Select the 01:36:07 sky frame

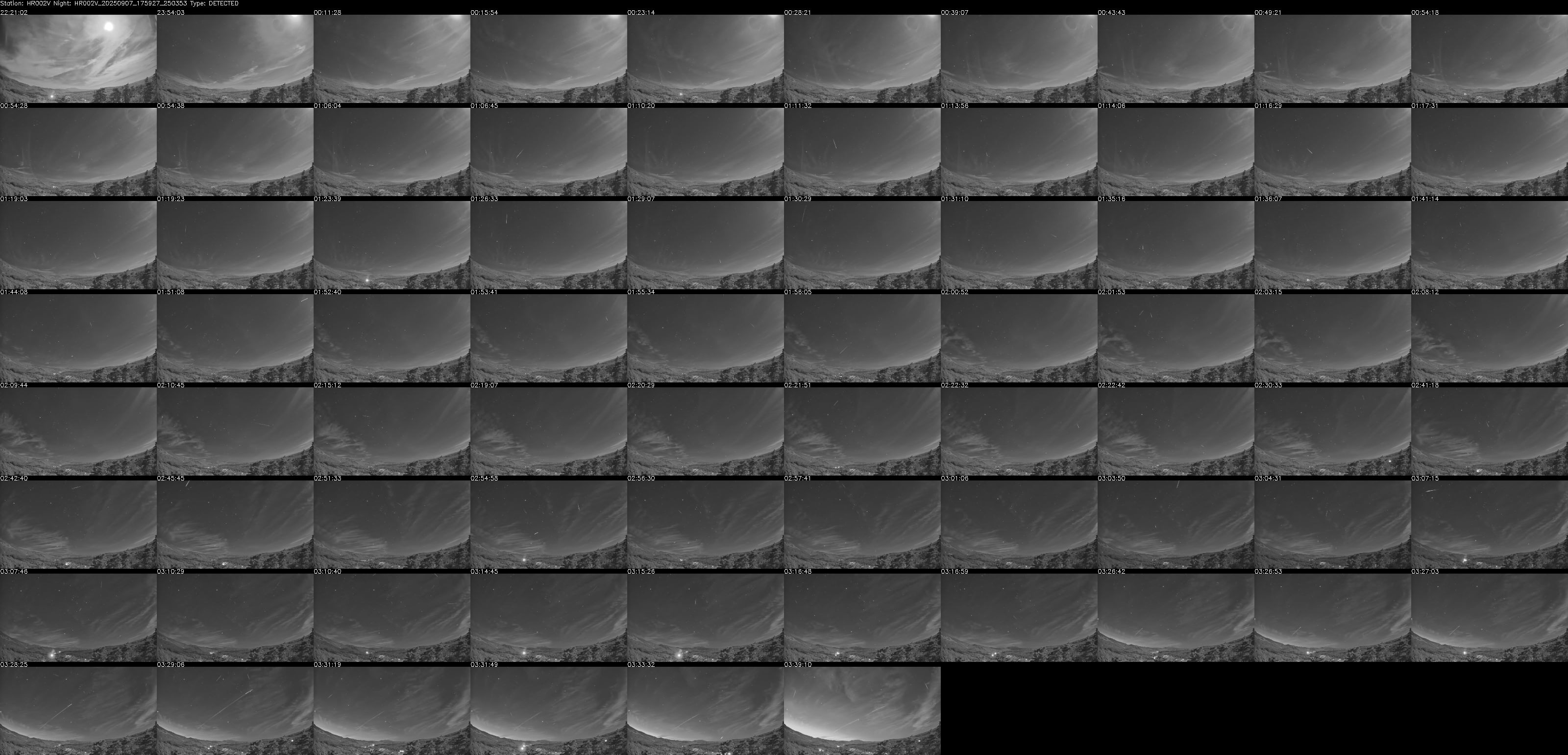pos(1332,245)
